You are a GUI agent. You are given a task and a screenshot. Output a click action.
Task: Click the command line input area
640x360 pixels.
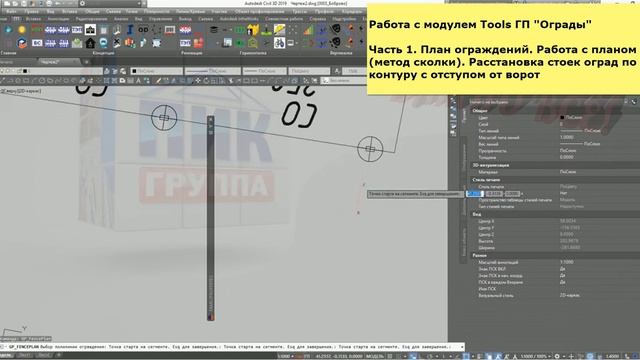231,347
